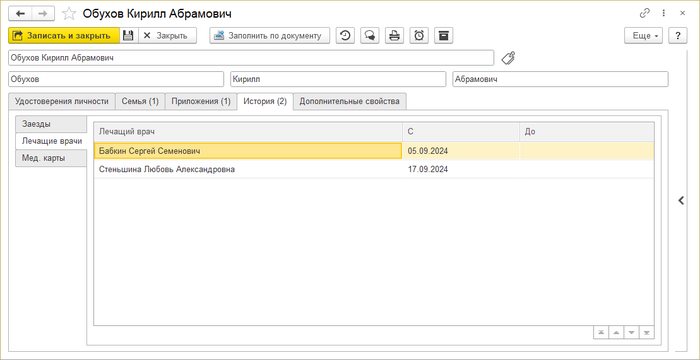This screenshot has height=360, width=700.
Task: Switch to Заезды side tab
Action: pyautogui.click(x=51, y=124)
